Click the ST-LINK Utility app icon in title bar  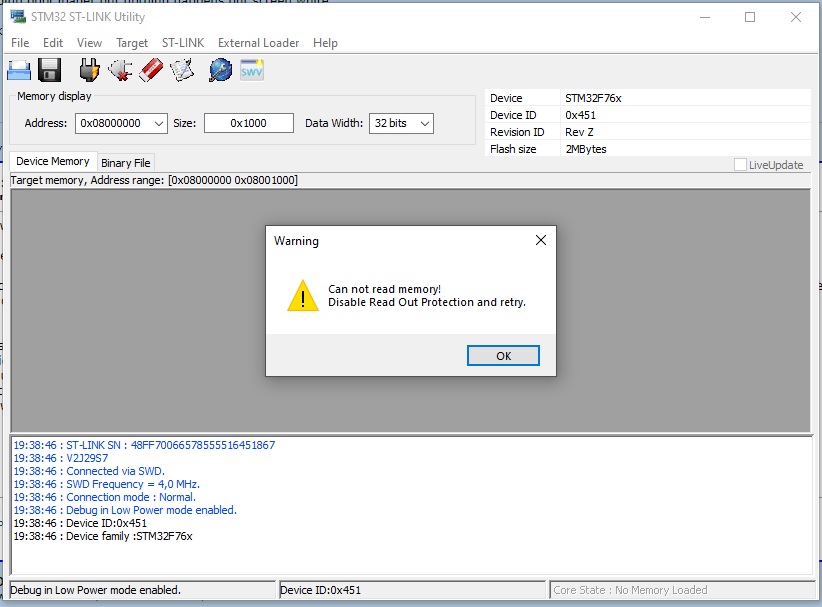pos(18,16)
